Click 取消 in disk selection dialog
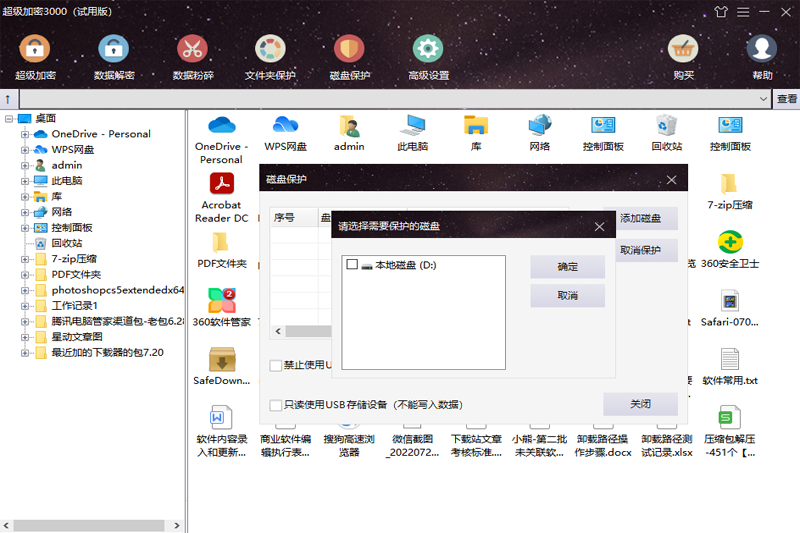Screen dimensions: 800x533 click(x=567, y=296)
